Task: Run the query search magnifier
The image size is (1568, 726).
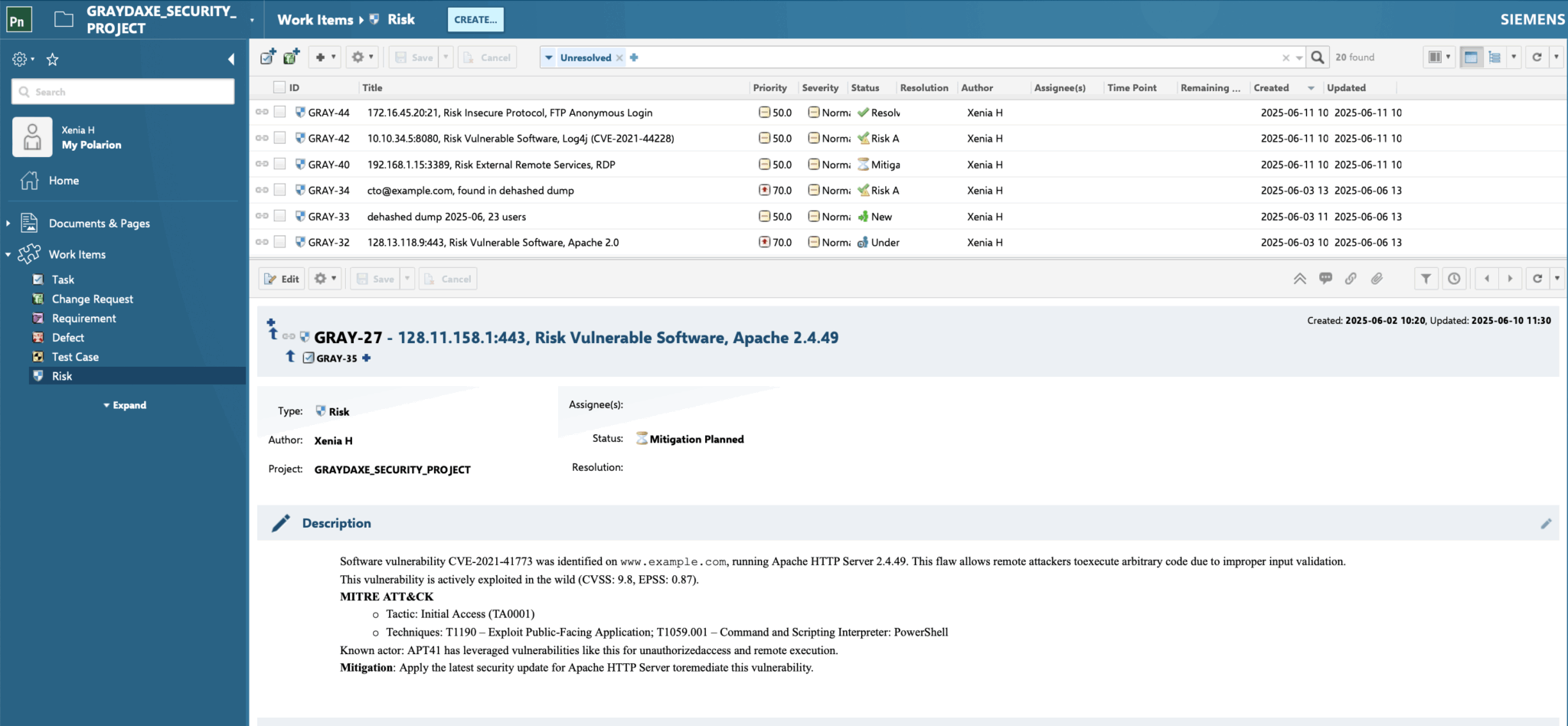Action: pos(1318,57)
